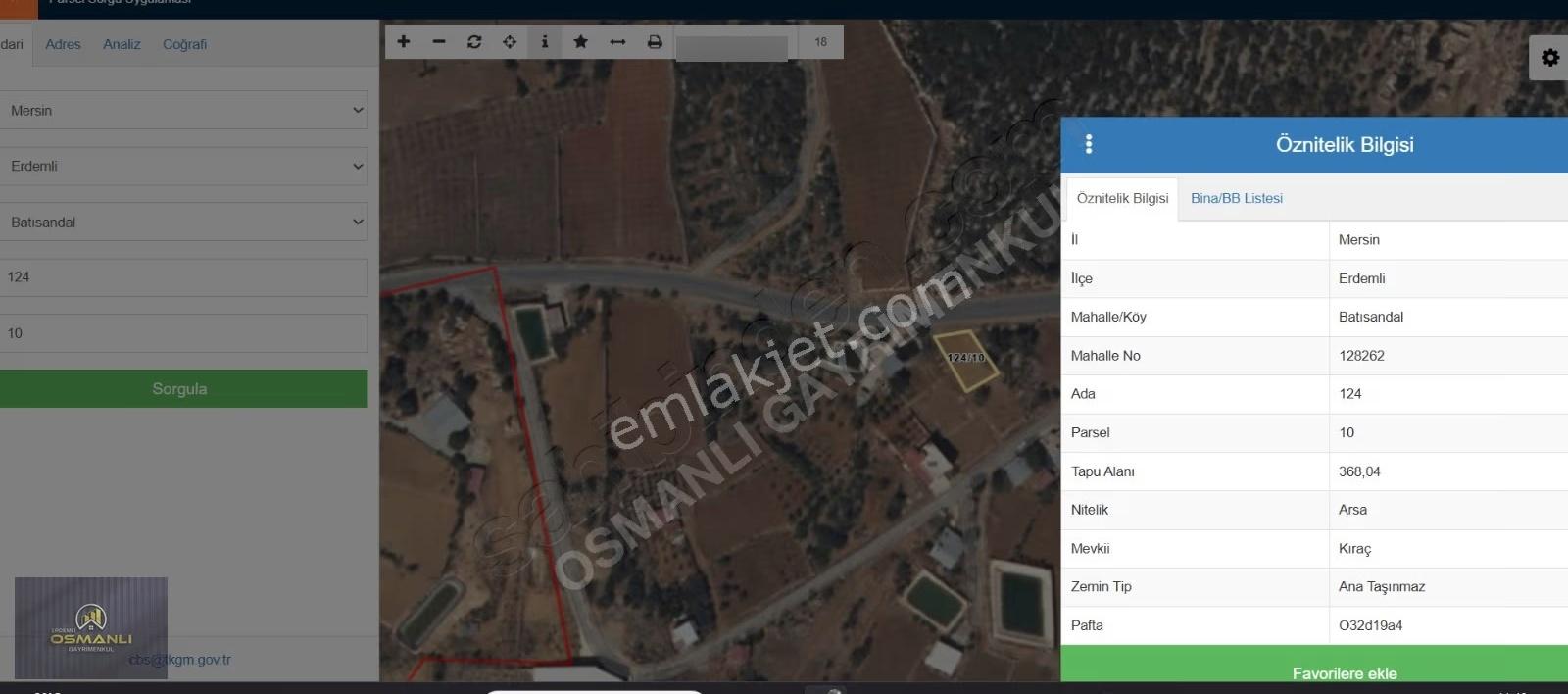
Task: Open the cbs@tkgm.gov.tr email link
Action: pos(180,660)
